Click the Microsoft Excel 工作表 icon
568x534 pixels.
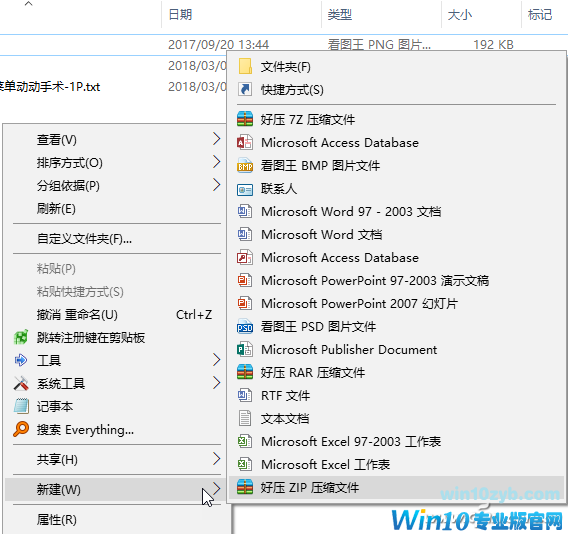point(245,464)
